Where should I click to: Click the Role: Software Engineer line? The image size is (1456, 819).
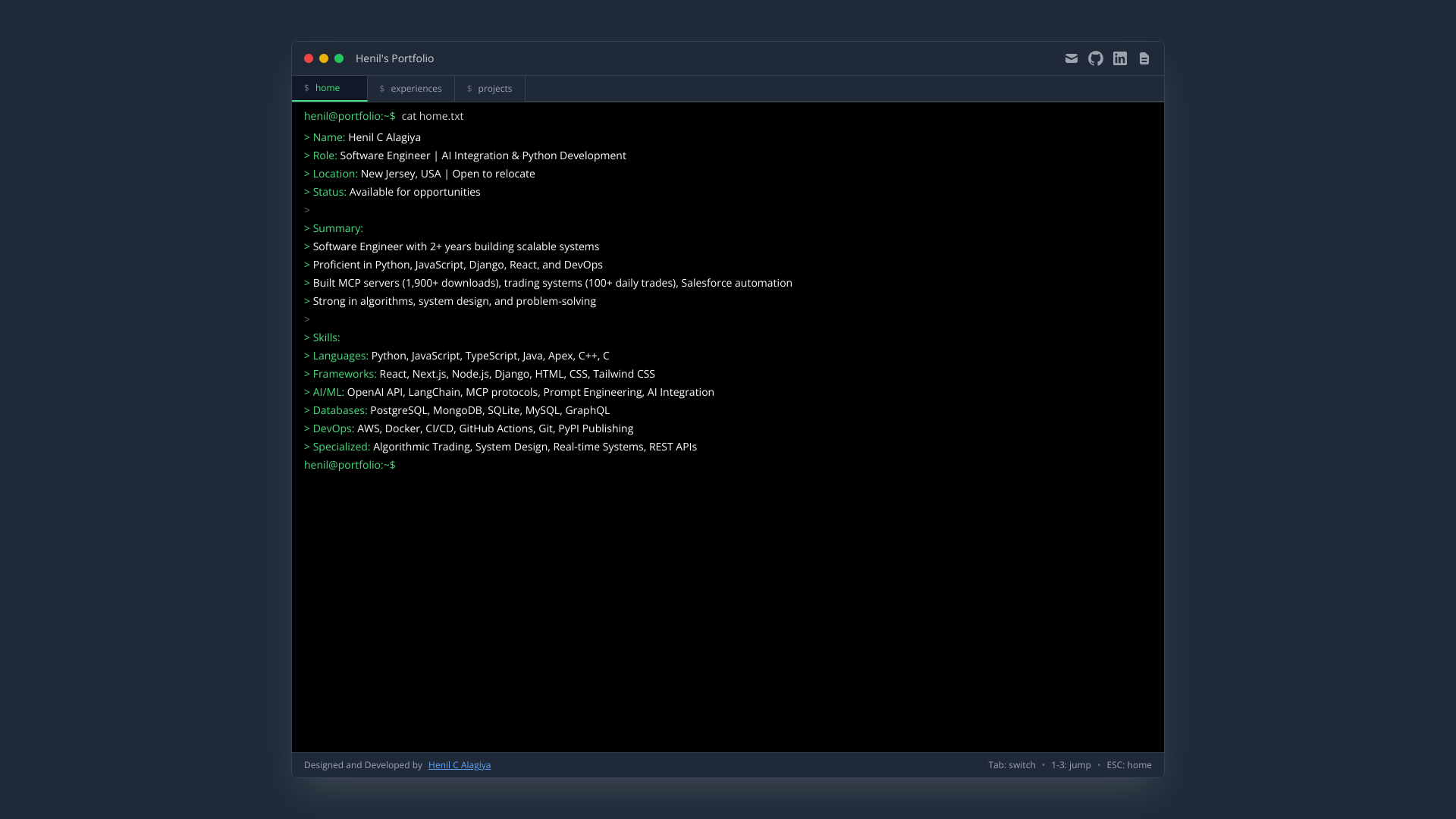coord(465,155)
